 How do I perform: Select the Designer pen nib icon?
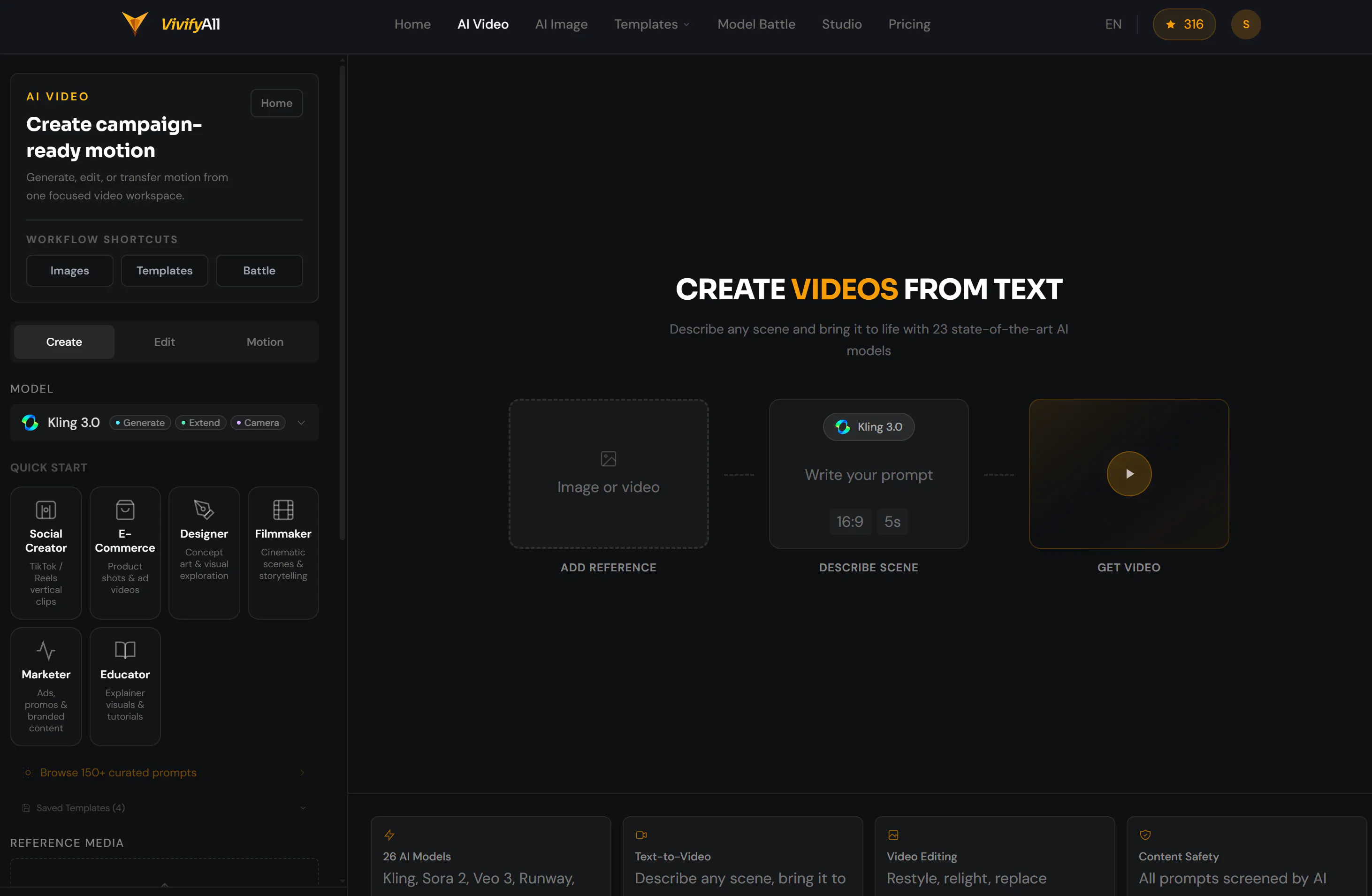point(204,510)
